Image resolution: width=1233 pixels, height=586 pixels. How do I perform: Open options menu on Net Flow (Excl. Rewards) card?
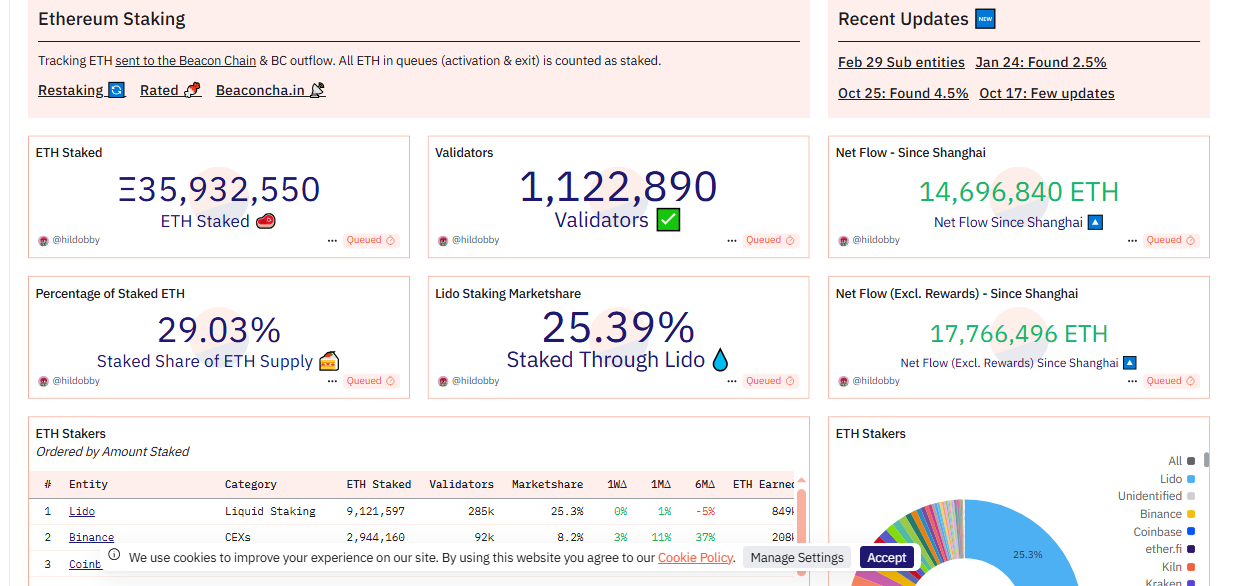1132,381
